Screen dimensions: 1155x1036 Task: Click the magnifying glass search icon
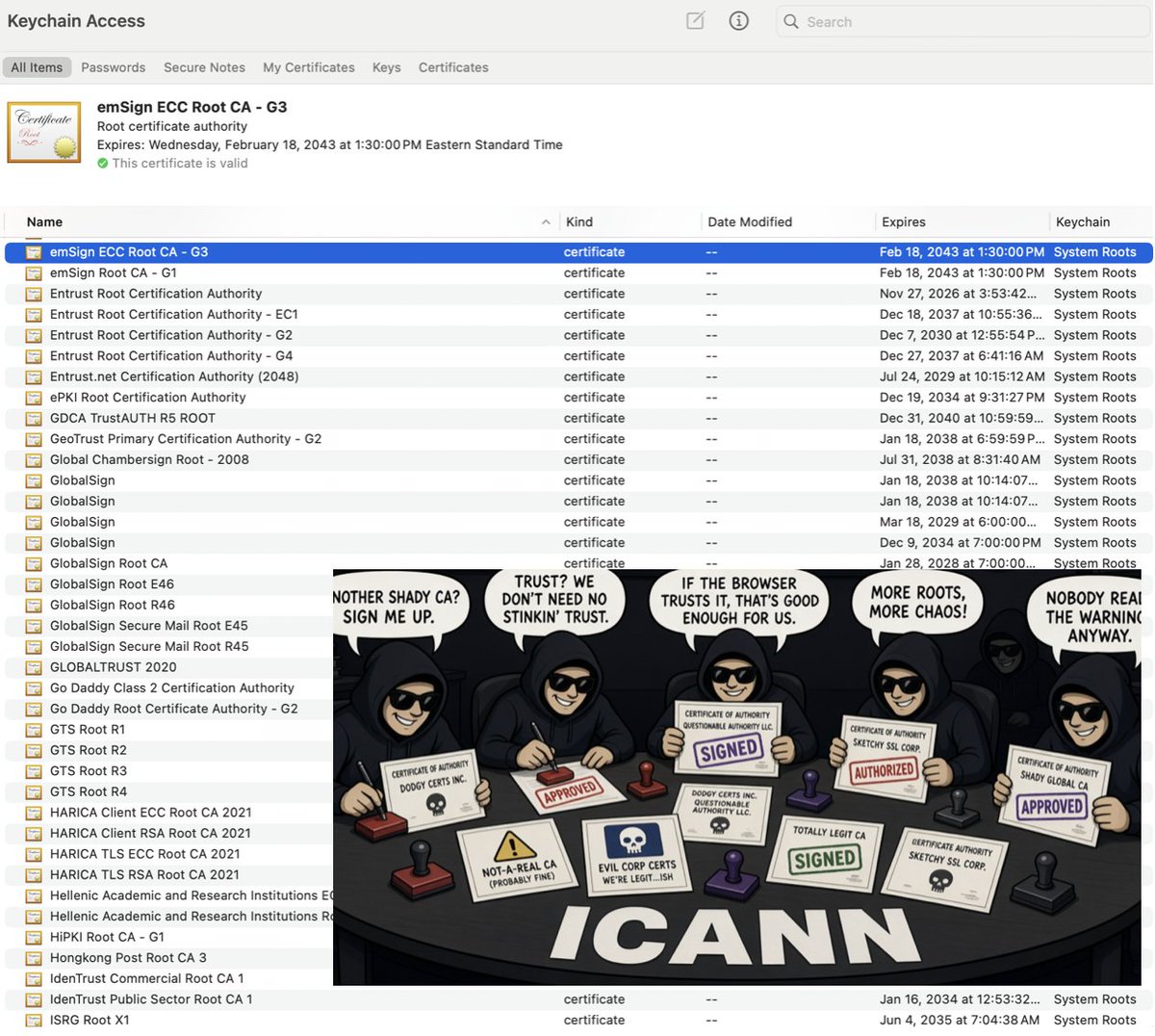[x=791, y=21]
